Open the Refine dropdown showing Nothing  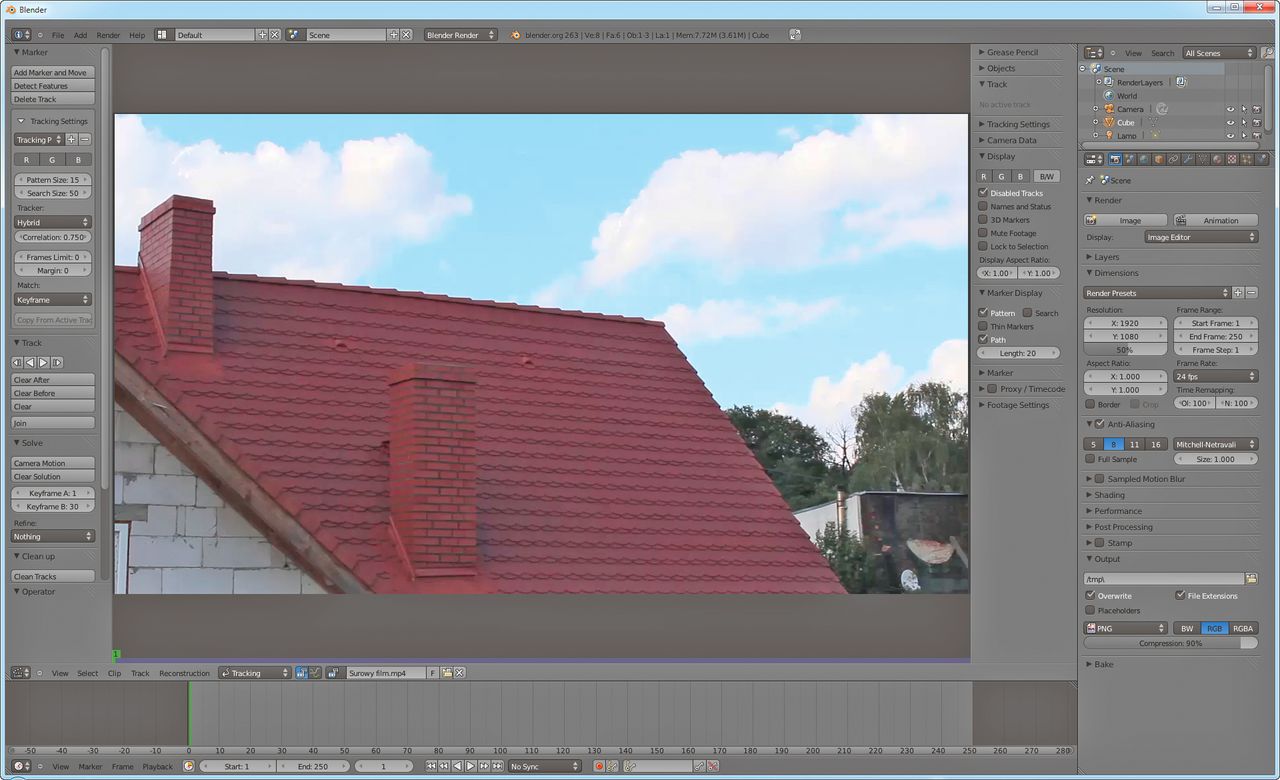tap(53, 537)
